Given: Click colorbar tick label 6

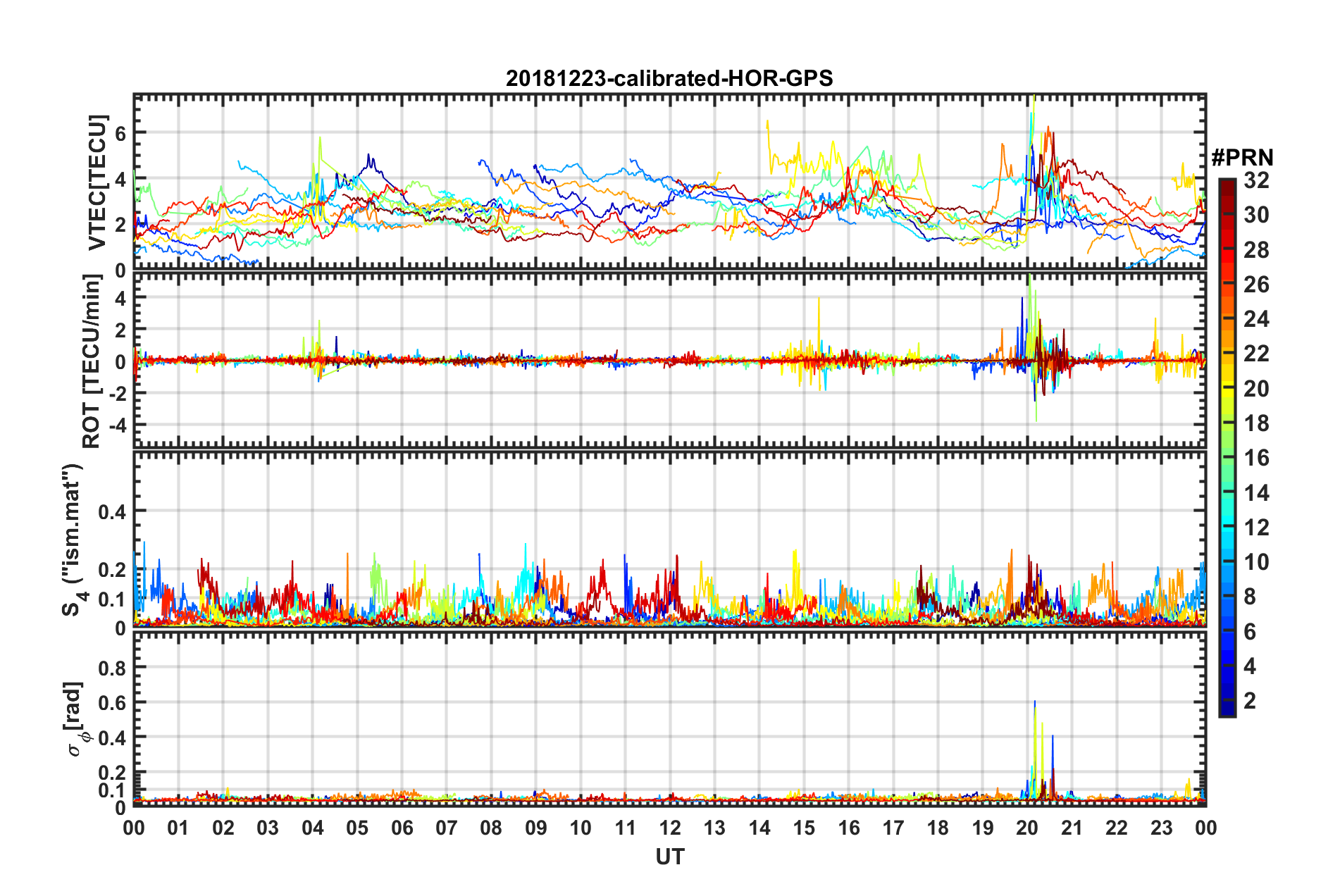Looking at the screenshot, I should click(x=1250, y=632).
